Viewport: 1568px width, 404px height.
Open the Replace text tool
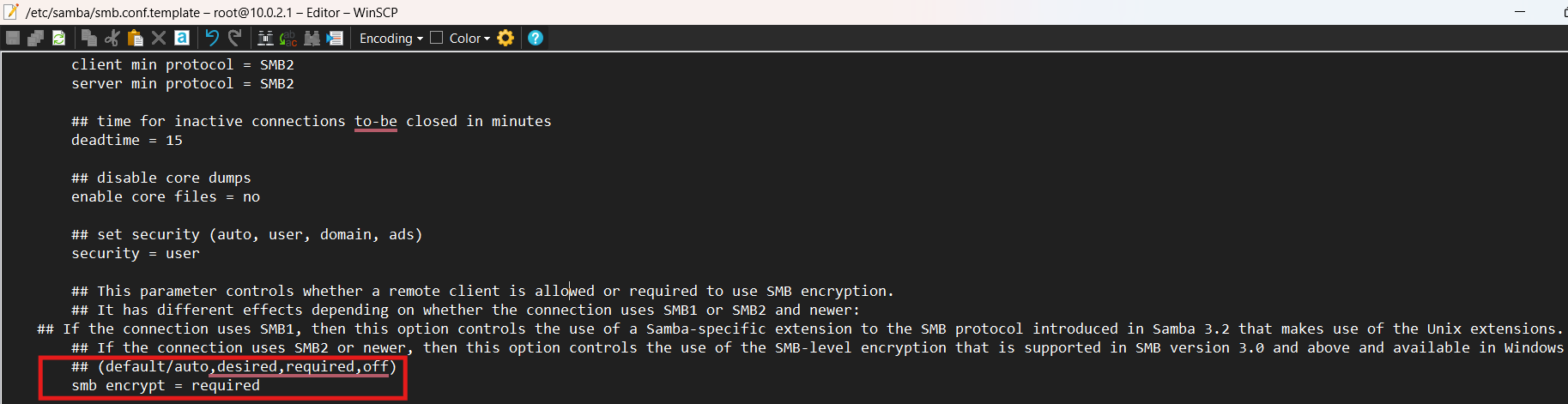pyautogui.click(x=288, y=38)
